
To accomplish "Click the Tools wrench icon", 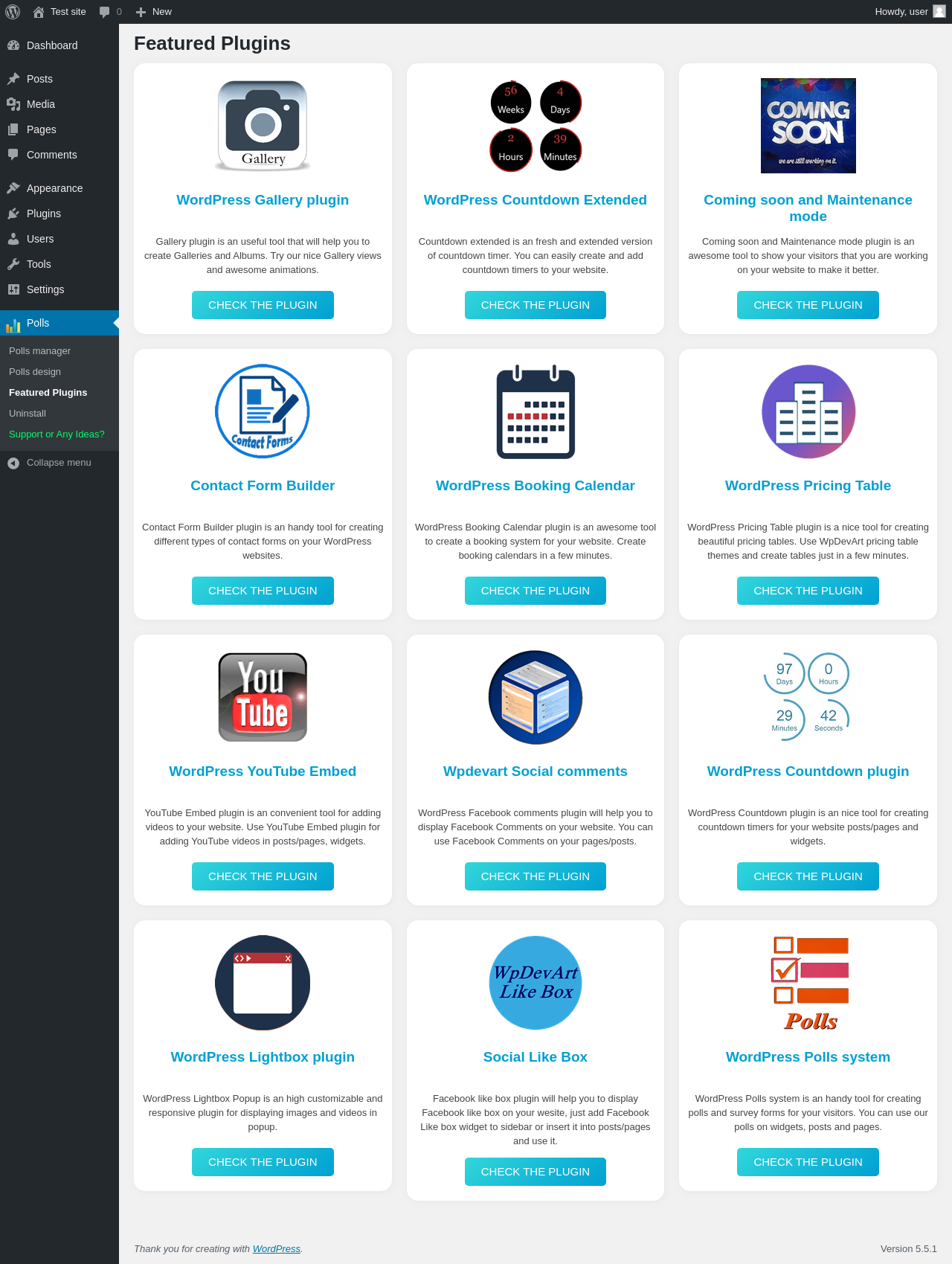I will pos(13,264).
